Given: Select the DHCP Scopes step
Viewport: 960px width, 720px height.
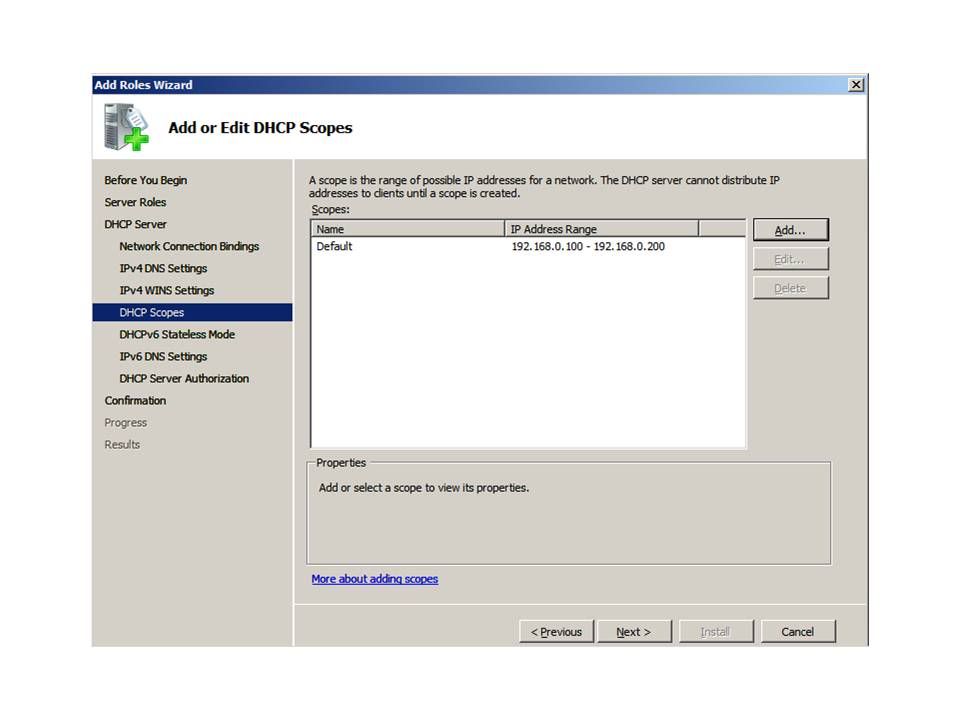Looking at the screenshot, I should (x=192, y=312).
